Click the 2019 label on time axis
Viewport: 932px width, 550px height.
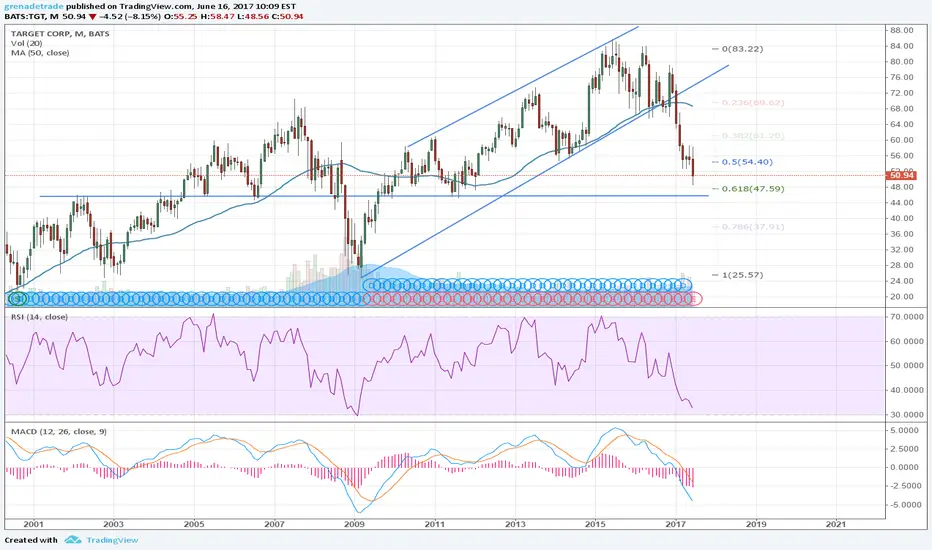(756, 524)
